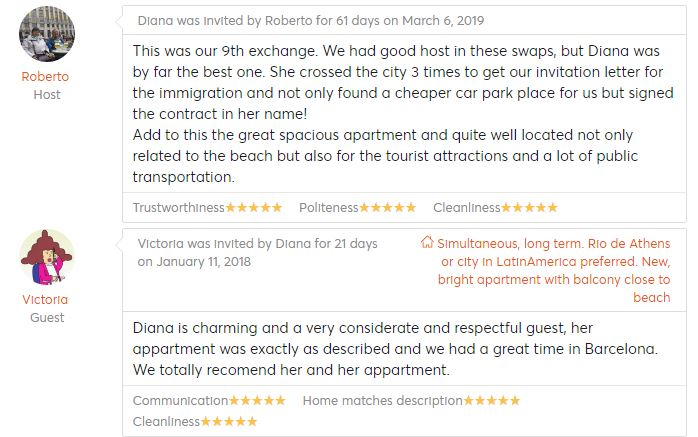Click the 'Home matches description' stars
698x437 pixels.
point(491,401)
